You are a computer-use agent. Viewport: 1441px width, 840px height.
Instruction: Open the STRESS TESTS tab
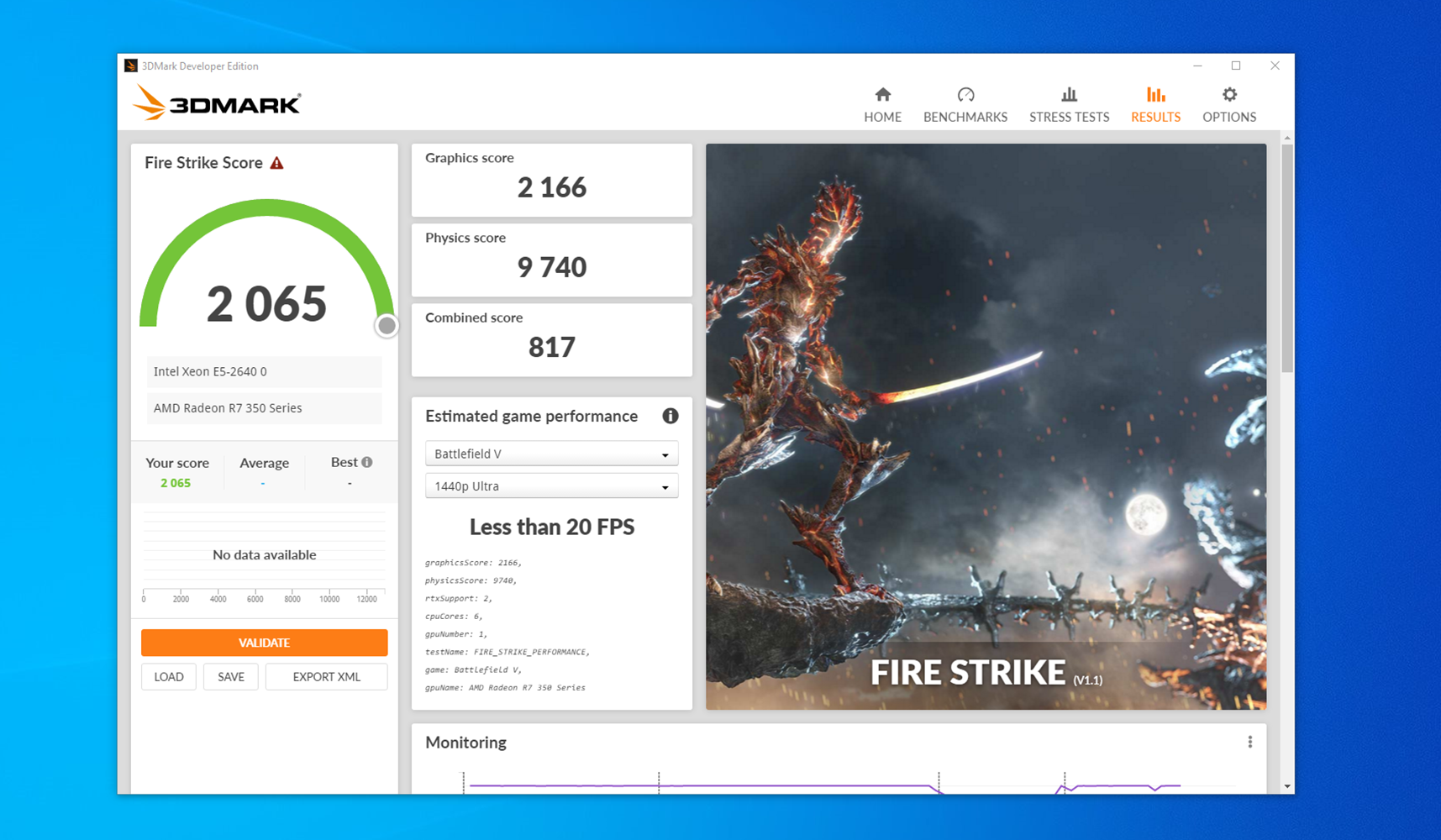[1069, 105]
